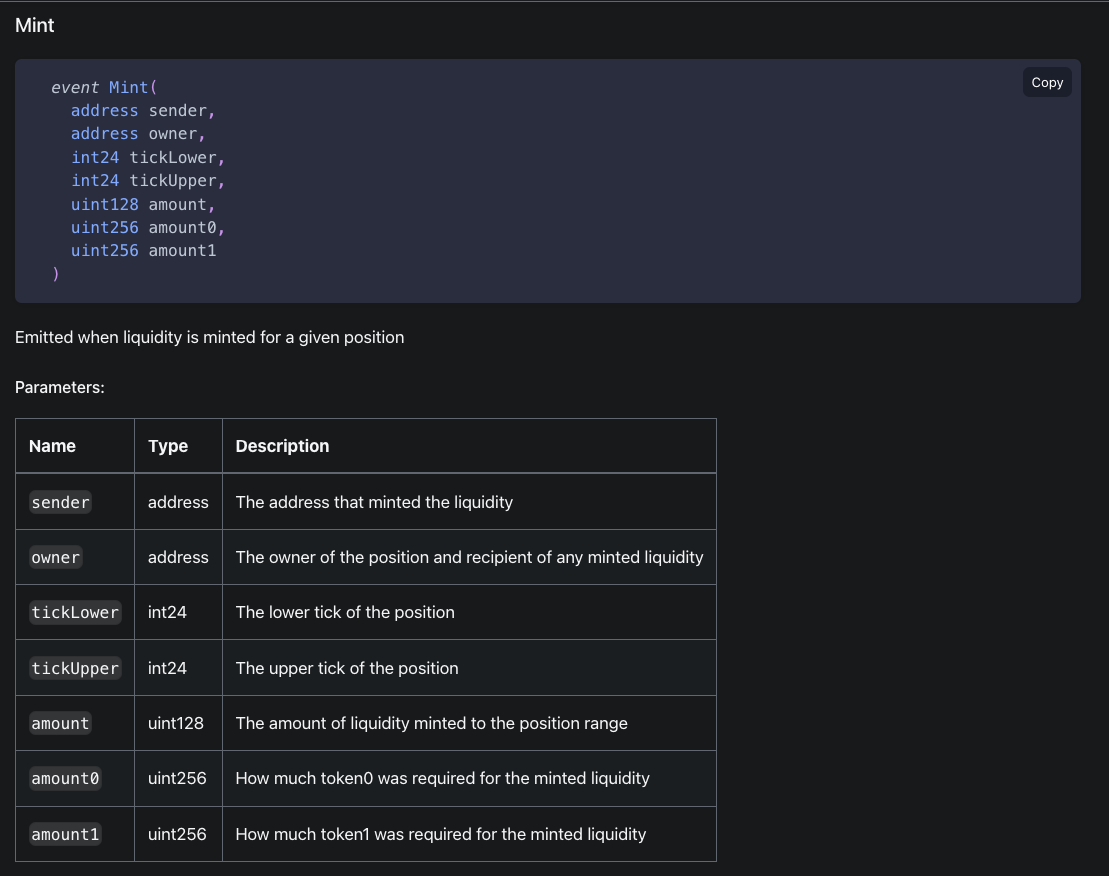Click 'Emitted when liquidity is minted' sentence

coord(209,337)
